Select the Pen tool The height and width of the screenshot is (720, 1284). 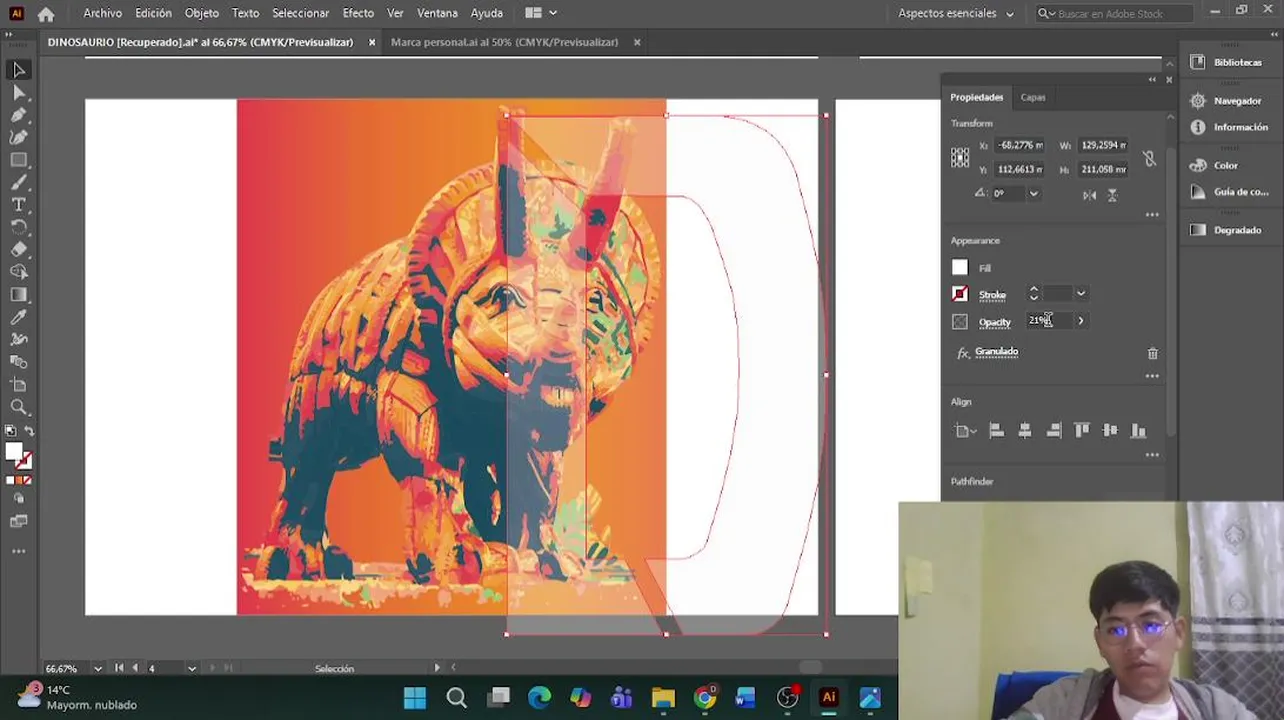click(x=18, y=115)
